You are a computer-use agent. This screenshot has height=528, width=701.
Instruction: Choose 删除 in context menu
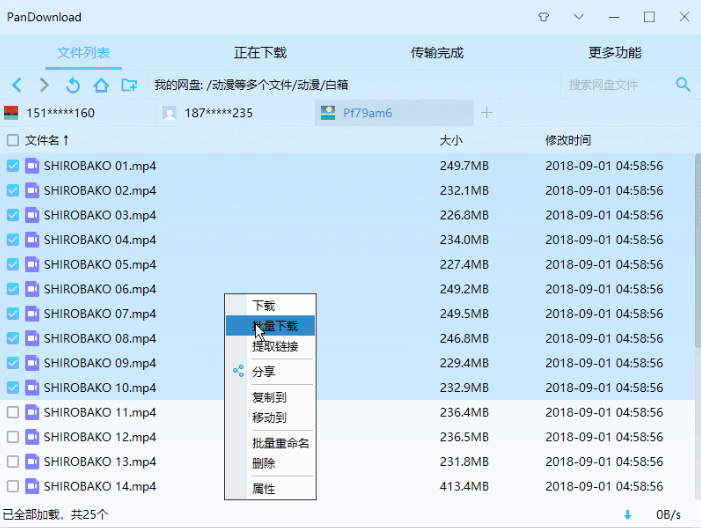(x=270, y=463)
